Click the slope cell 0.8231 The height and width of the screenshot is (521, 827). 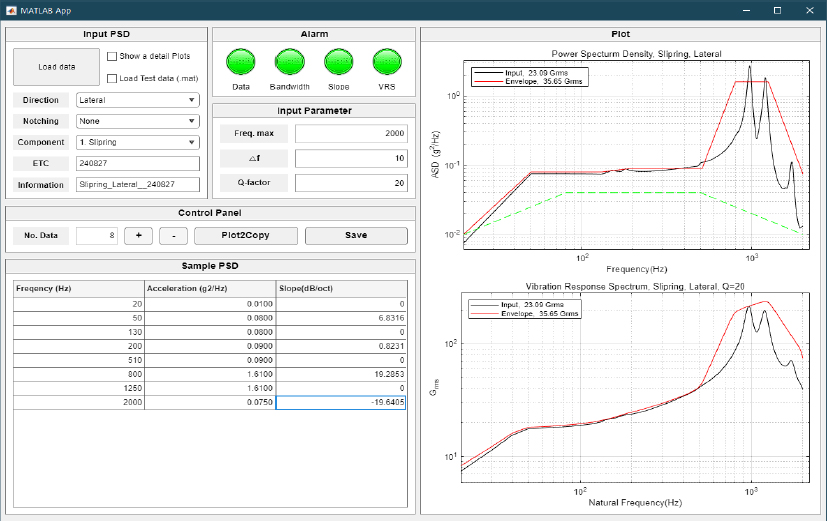(x=341, y=346)
